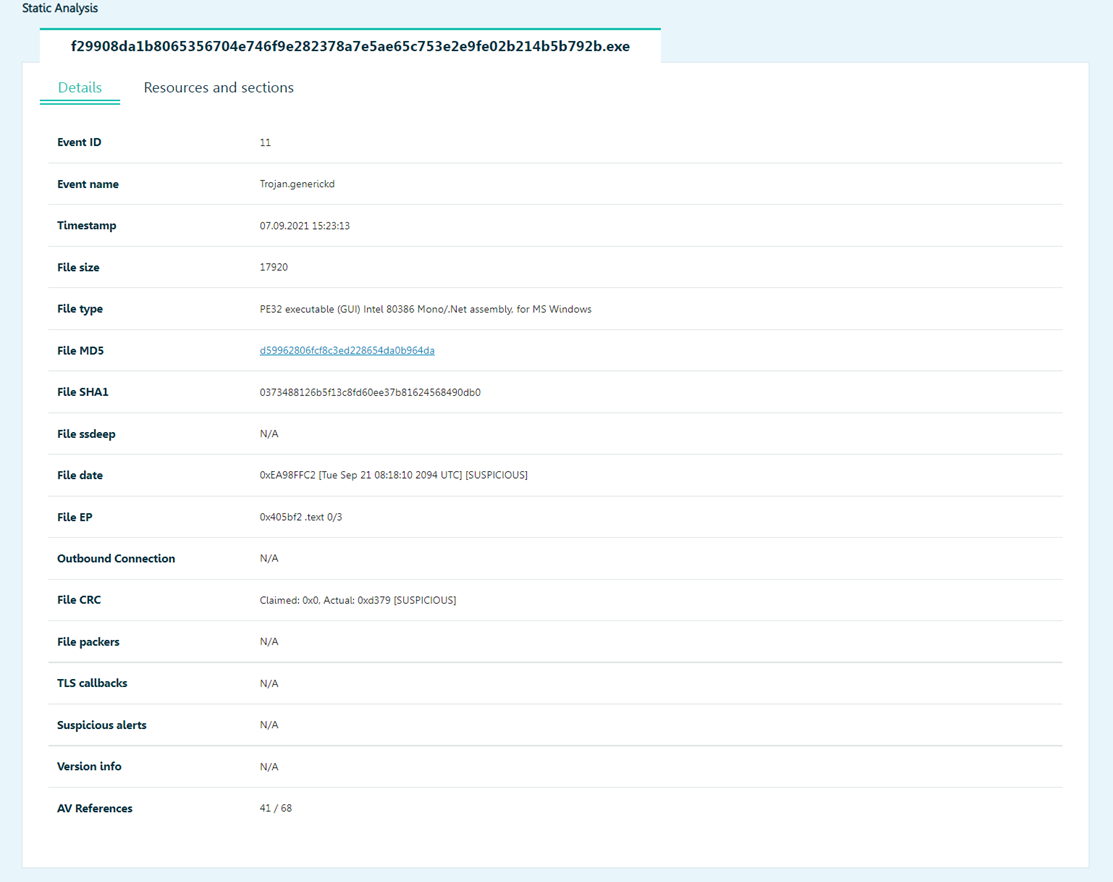1113x882 pixels.
Task: Switch to the Details tab
Action: click(80, 88)
